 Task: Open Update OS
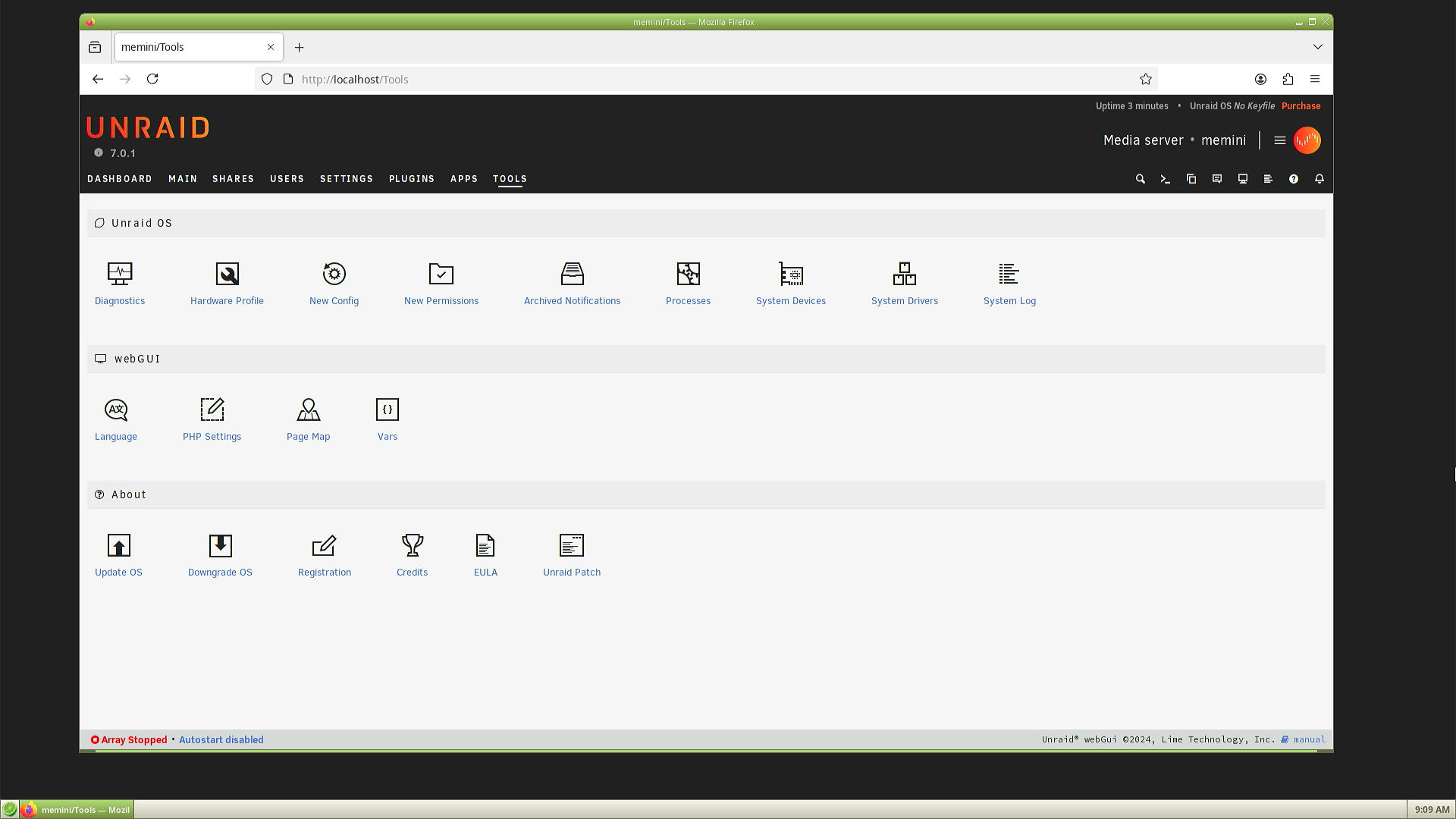coord(118,555)
